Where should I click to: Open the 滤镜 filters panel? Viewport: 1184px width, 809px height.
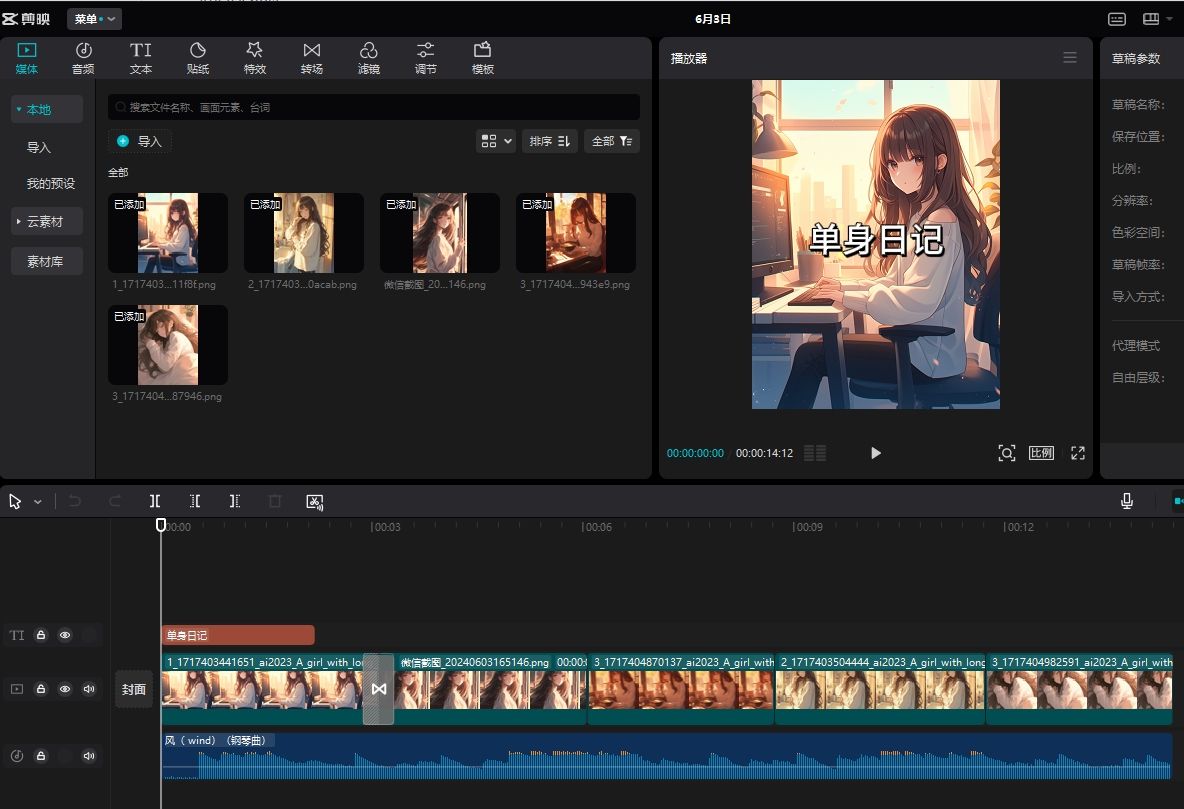coord(368,58)
